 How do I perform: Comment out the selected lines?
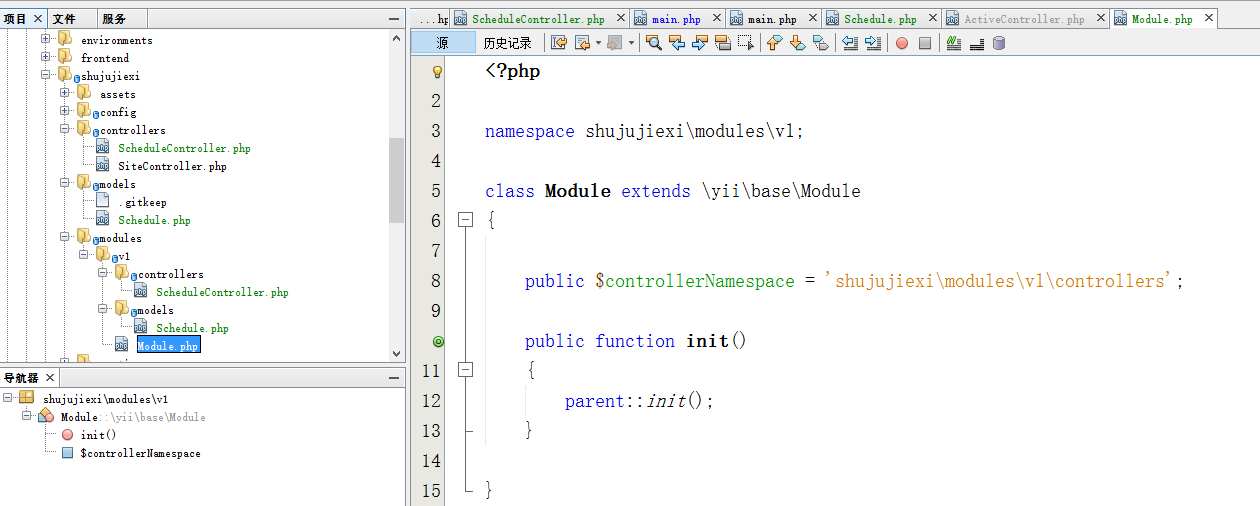click(x=953, y=43)
